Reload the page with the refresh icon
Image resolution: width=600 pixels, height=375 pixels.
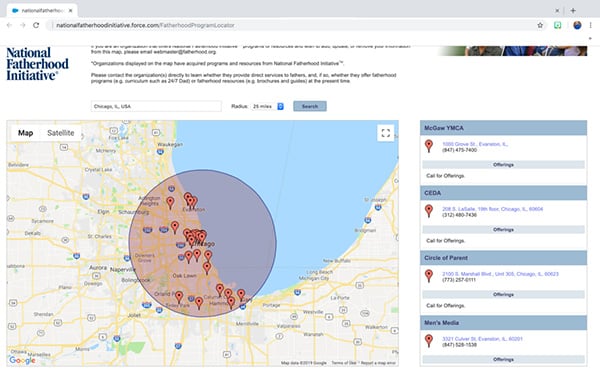click(36, 25)
